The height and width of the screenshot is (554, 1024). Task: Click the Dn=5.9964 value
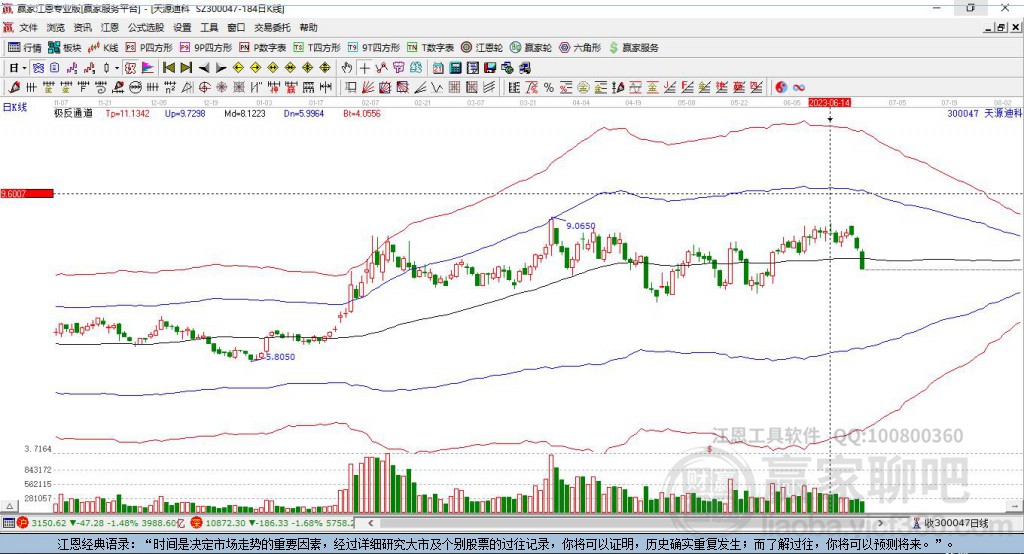tap(304, 113)
